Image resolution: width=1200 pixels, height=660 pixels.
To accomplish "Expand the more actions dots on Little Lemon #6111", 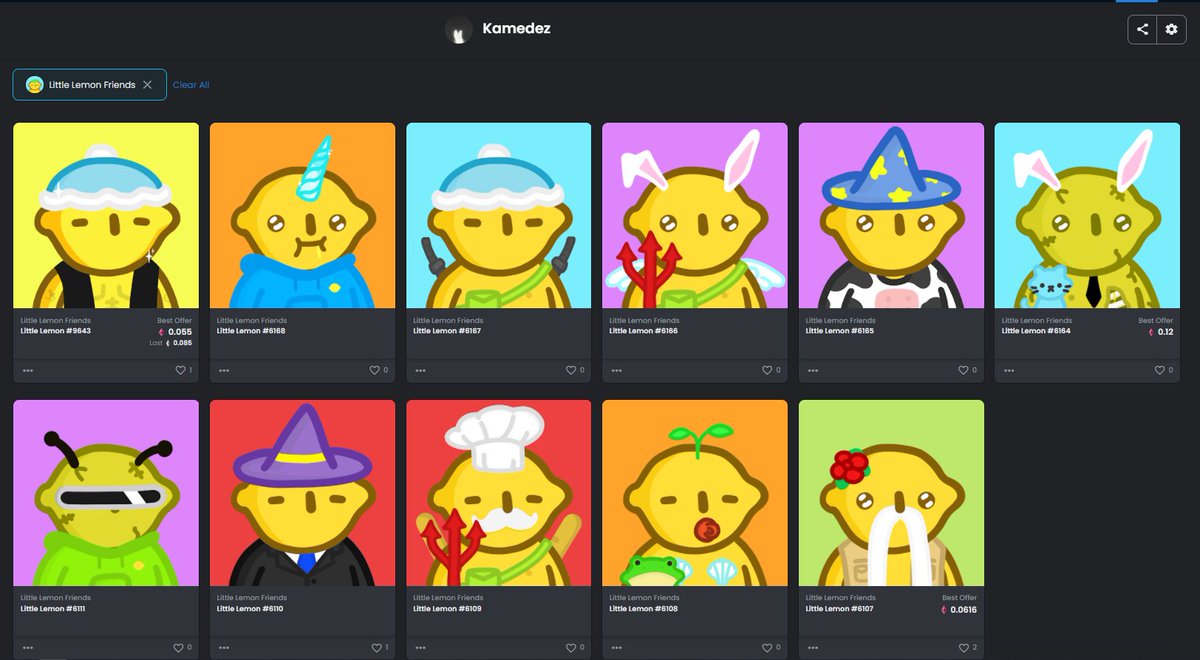I will click(28, 647).
